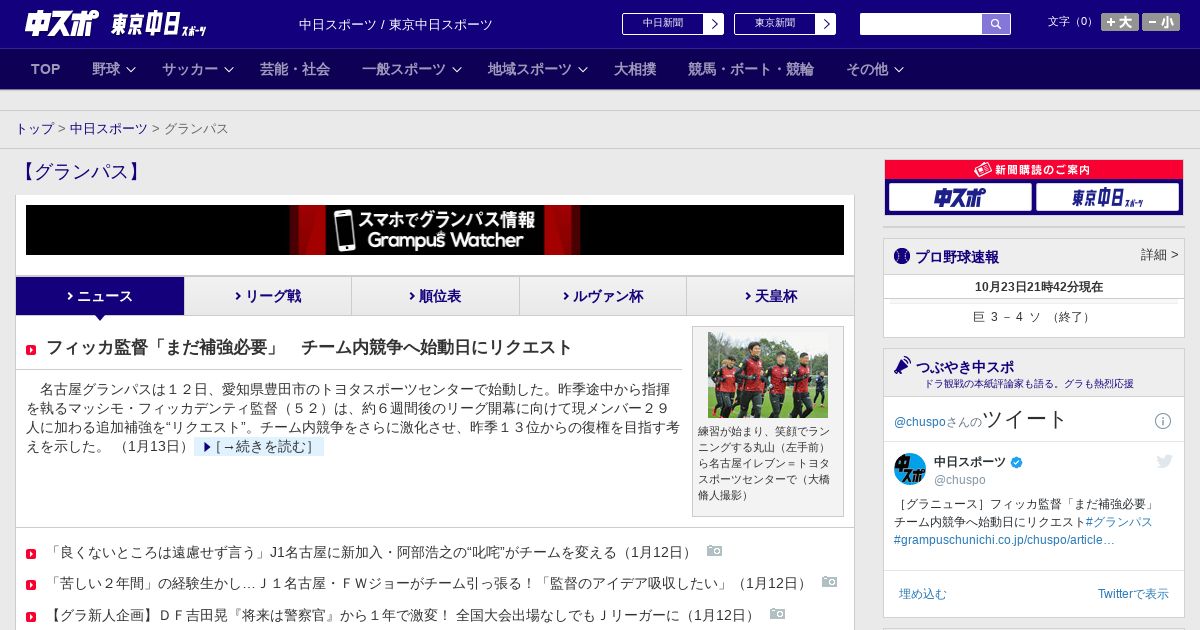
Task: Click the search magnifier button
Action: [x=996, y=24]
